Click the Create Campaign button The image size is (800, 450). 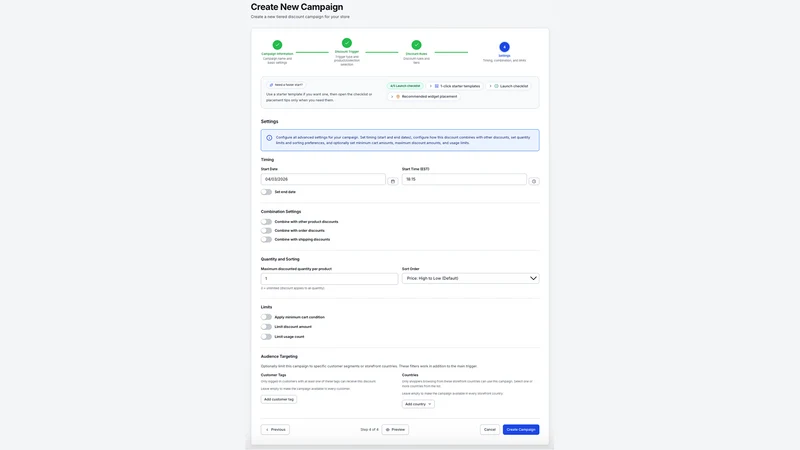[x=521, y=430]
